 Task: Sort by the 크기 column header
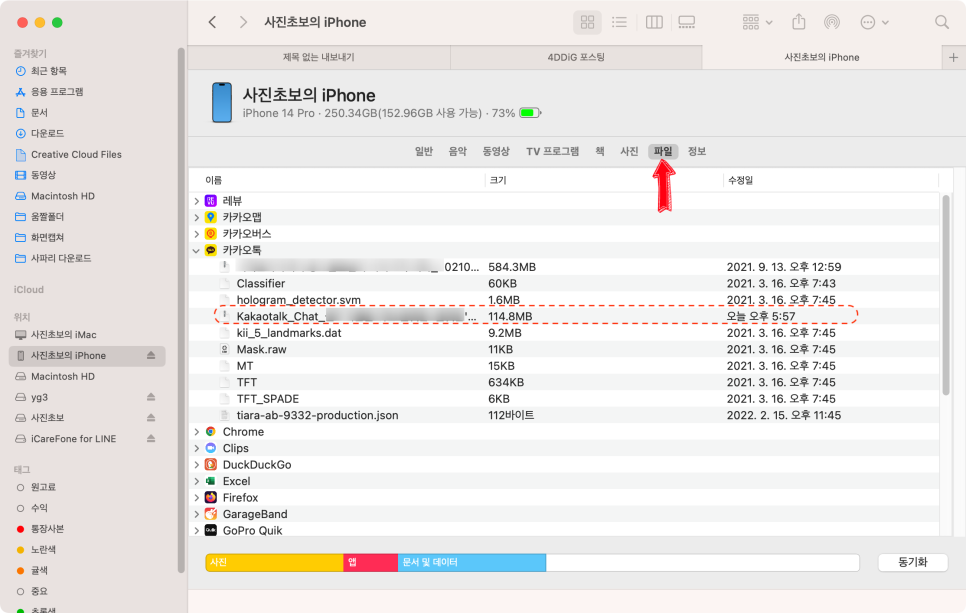click(x=498, y=180)
